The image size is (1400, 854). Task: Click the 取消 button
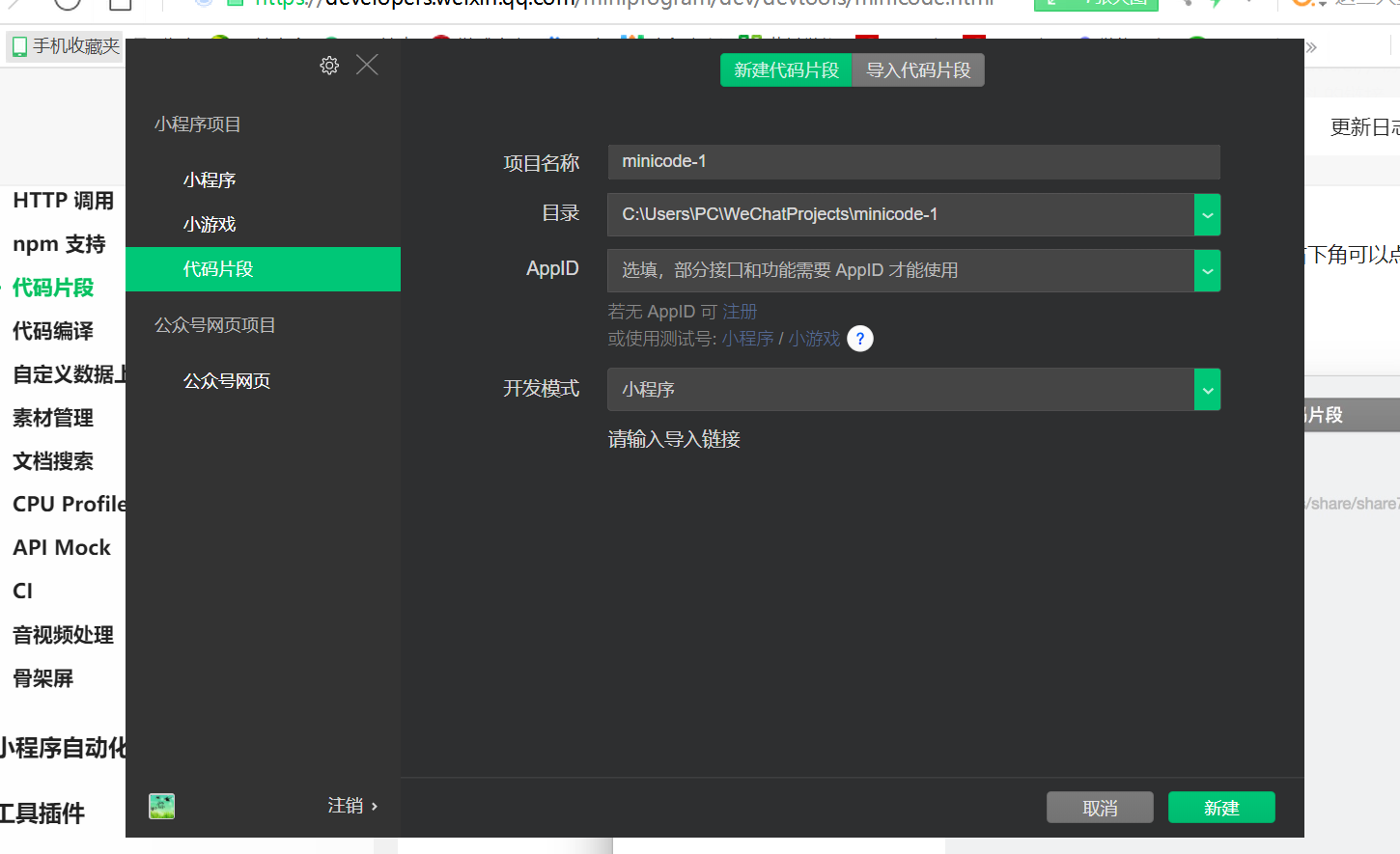pos(1100,808)
